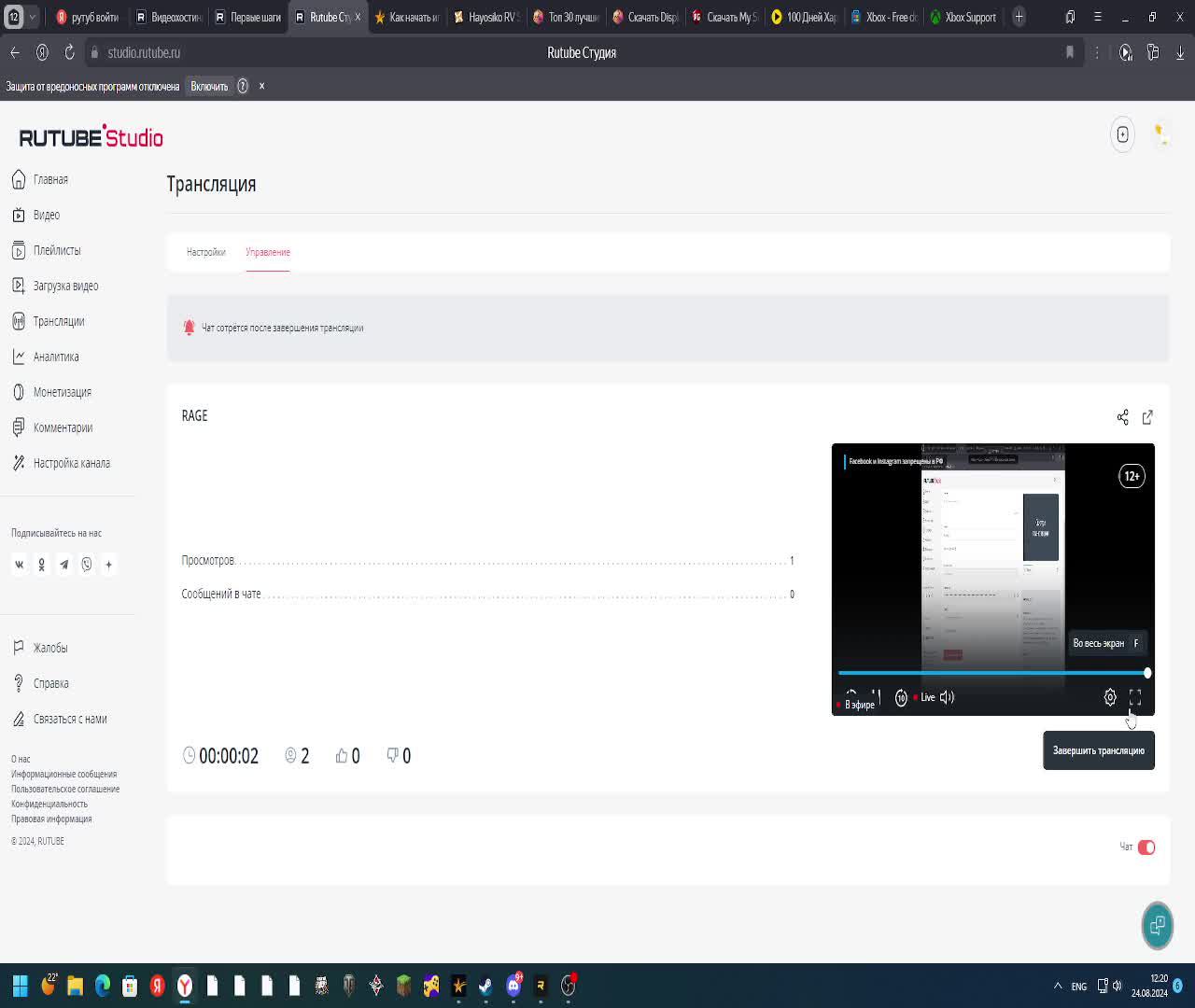Open the browser downloads icon
Viewport: 1195px width, 1008px height.
[x=1180, y=52]
